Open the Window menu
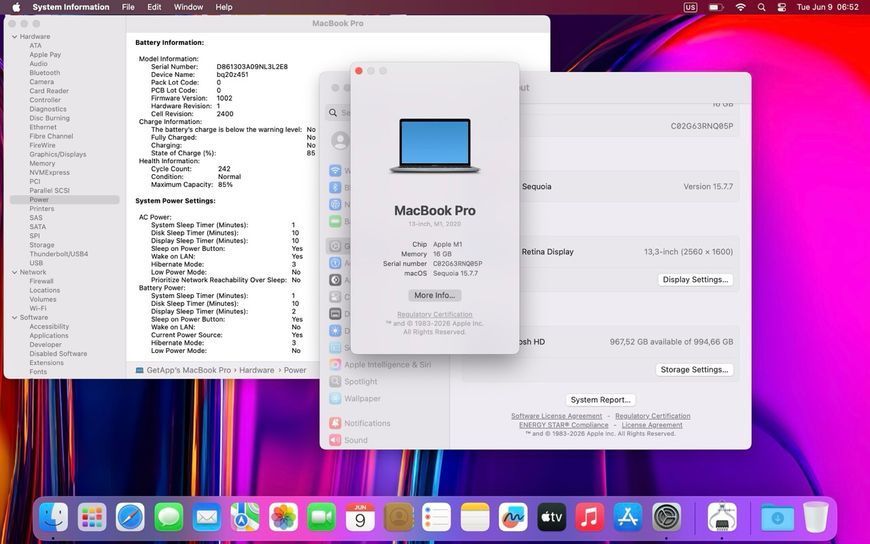870x544 pixels. pyautogui.click(x=188, y=7)
